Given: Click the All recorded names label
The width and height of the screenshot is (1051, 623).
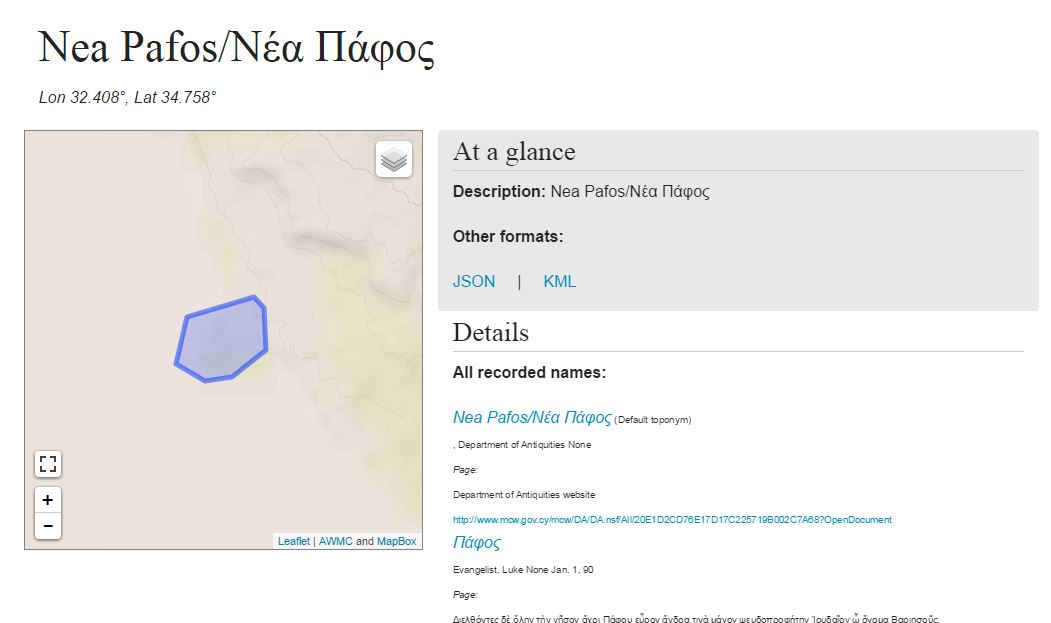Looking at the screenshot, I should 529,373.
